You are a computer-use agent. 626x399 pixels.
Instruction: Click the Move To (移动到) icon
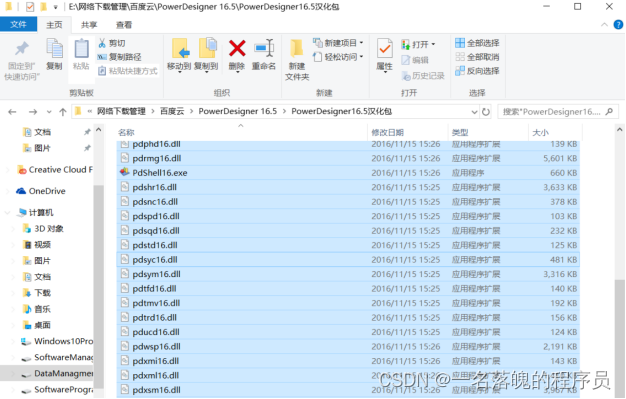pyautogui.click(x=180, y=49)
